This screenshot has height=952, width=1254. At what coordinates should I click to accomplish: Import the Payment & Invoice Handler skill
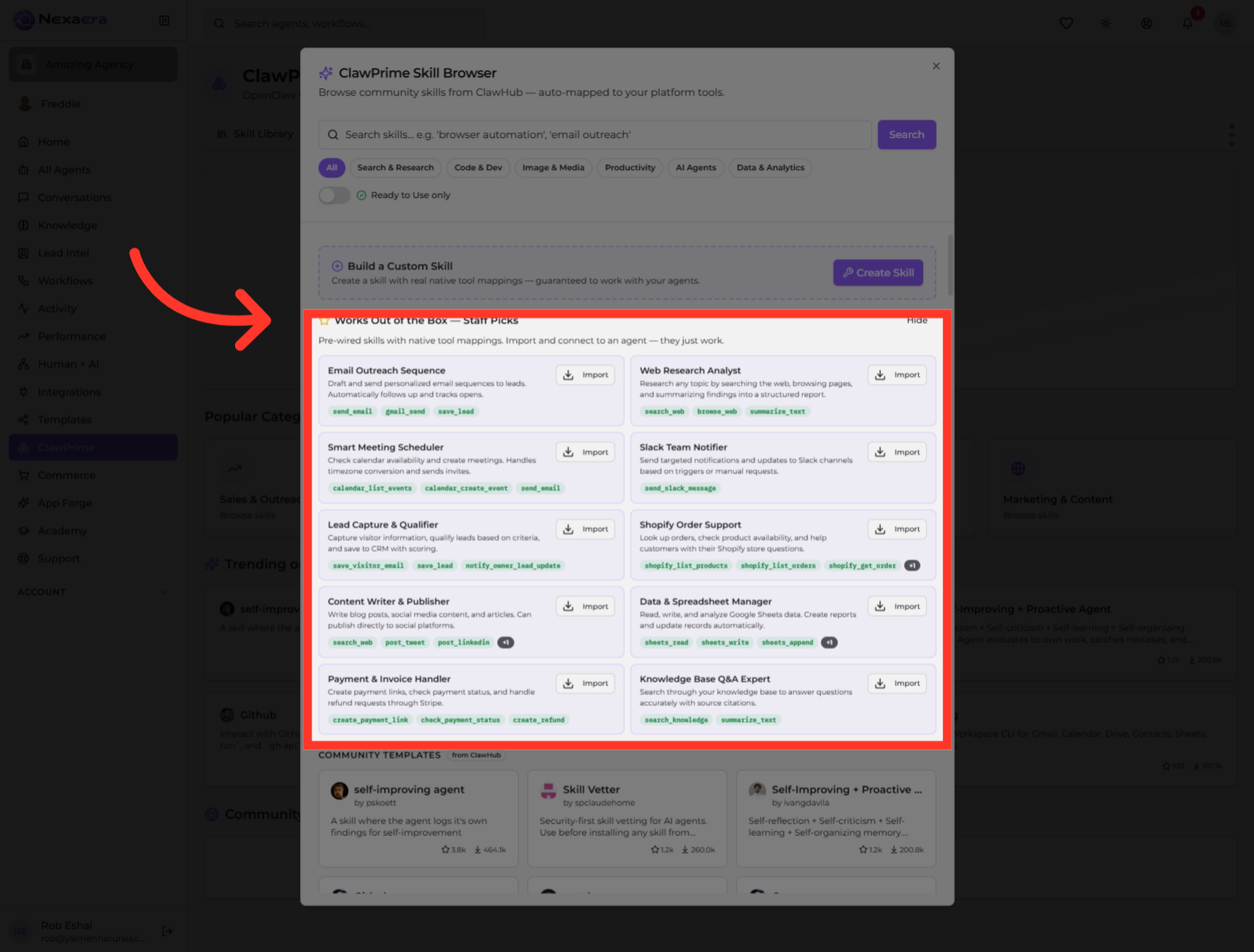(x=585, y=683)
